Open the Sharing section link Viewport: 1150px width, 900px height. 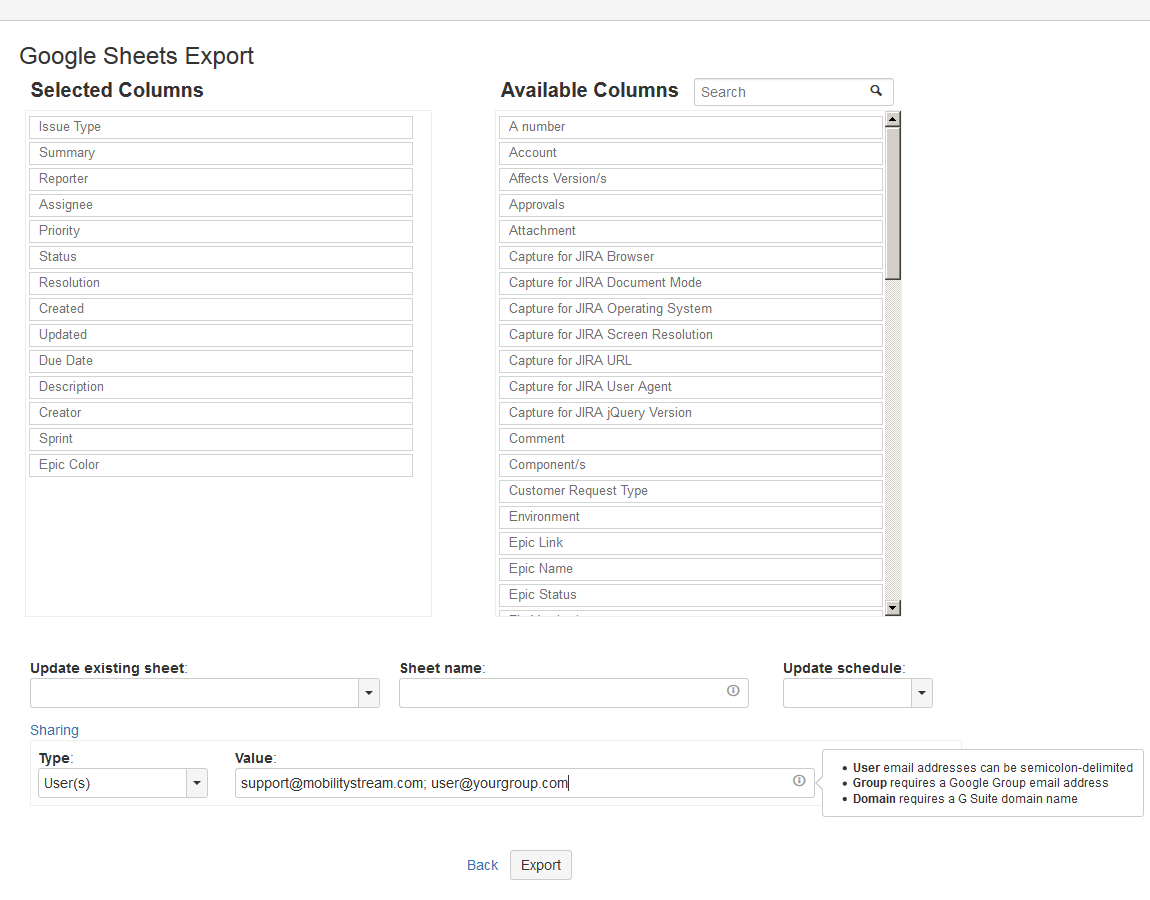point(54,730)
